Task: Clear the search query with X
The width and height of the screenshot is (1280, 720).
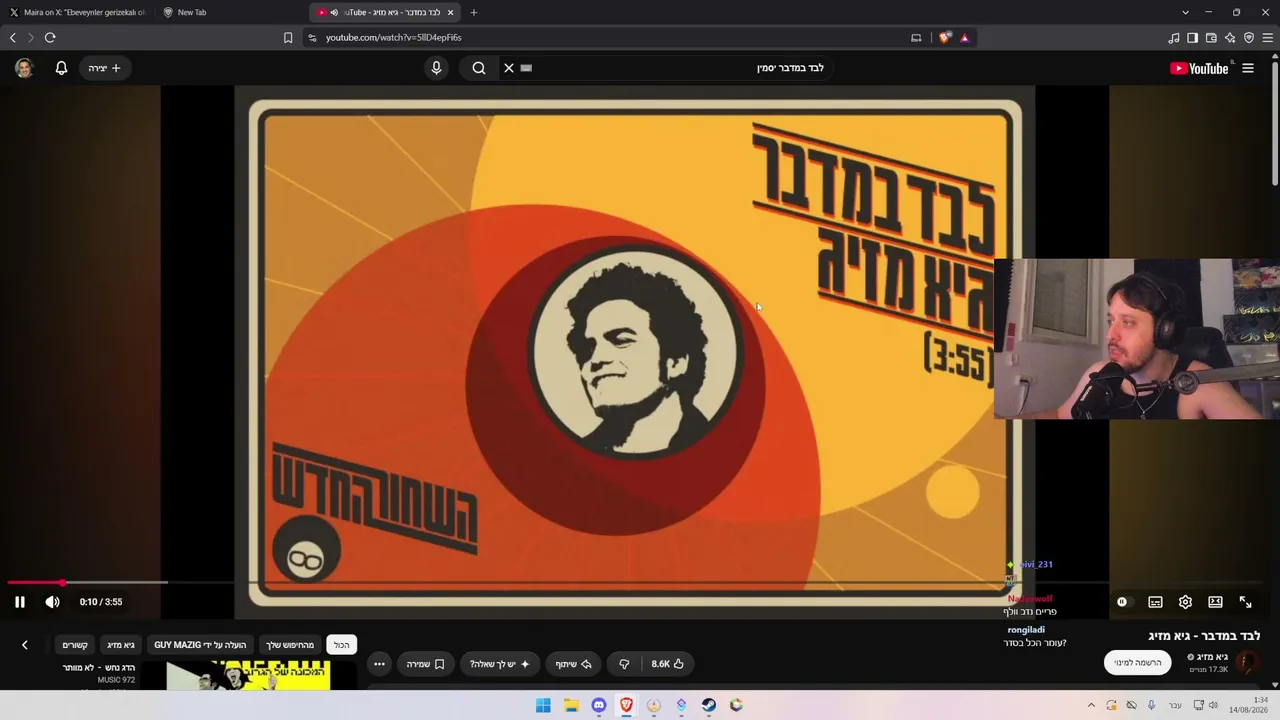Action: [x=508, y=68]
